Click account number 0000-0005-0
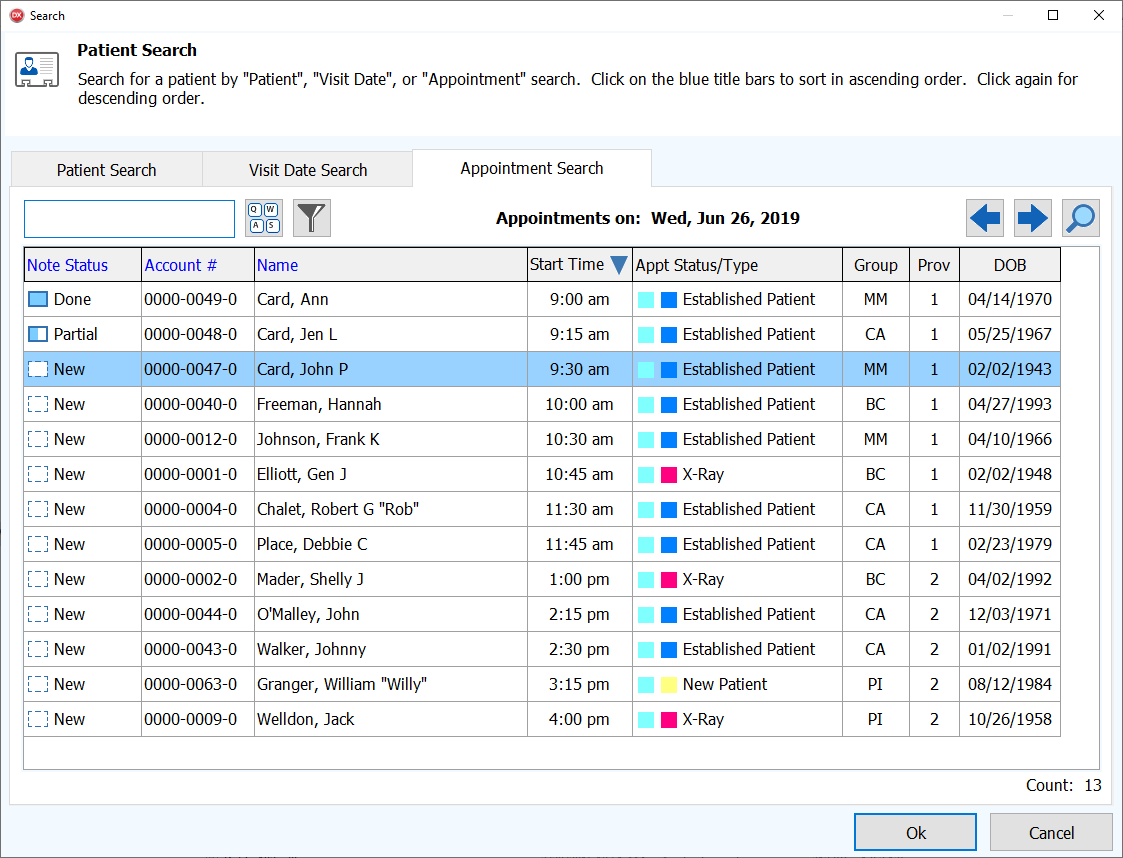 (191, 544)
